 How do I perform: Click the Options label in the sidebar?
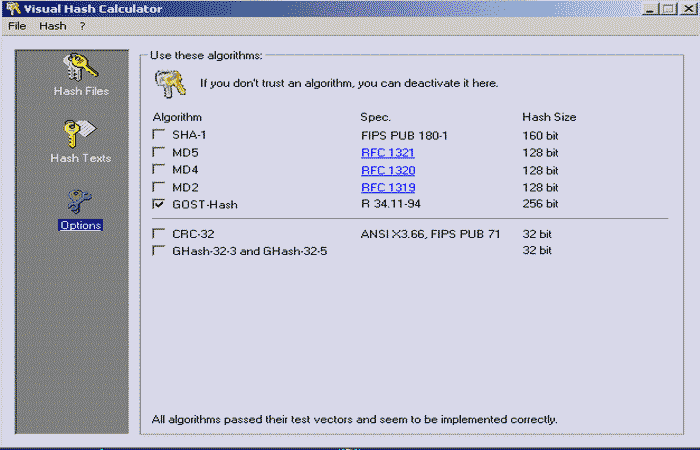pyautogui.click(x=80, y=225)
